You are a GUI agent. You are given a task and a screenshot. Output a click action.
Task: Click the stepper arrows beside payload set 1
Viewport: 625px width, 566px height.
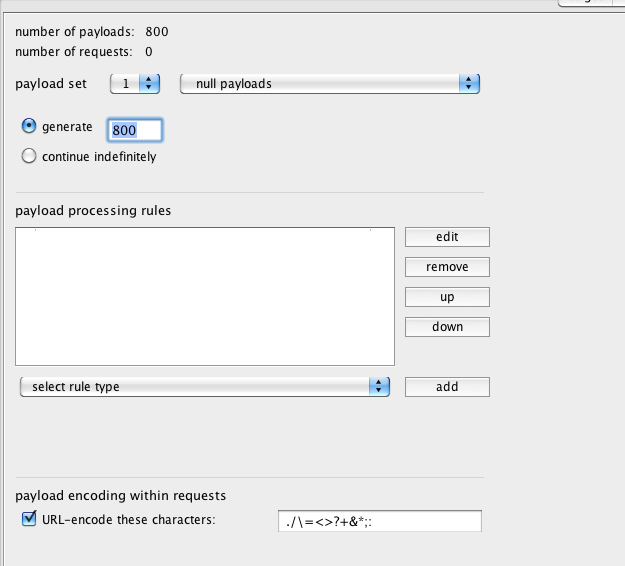150,84
